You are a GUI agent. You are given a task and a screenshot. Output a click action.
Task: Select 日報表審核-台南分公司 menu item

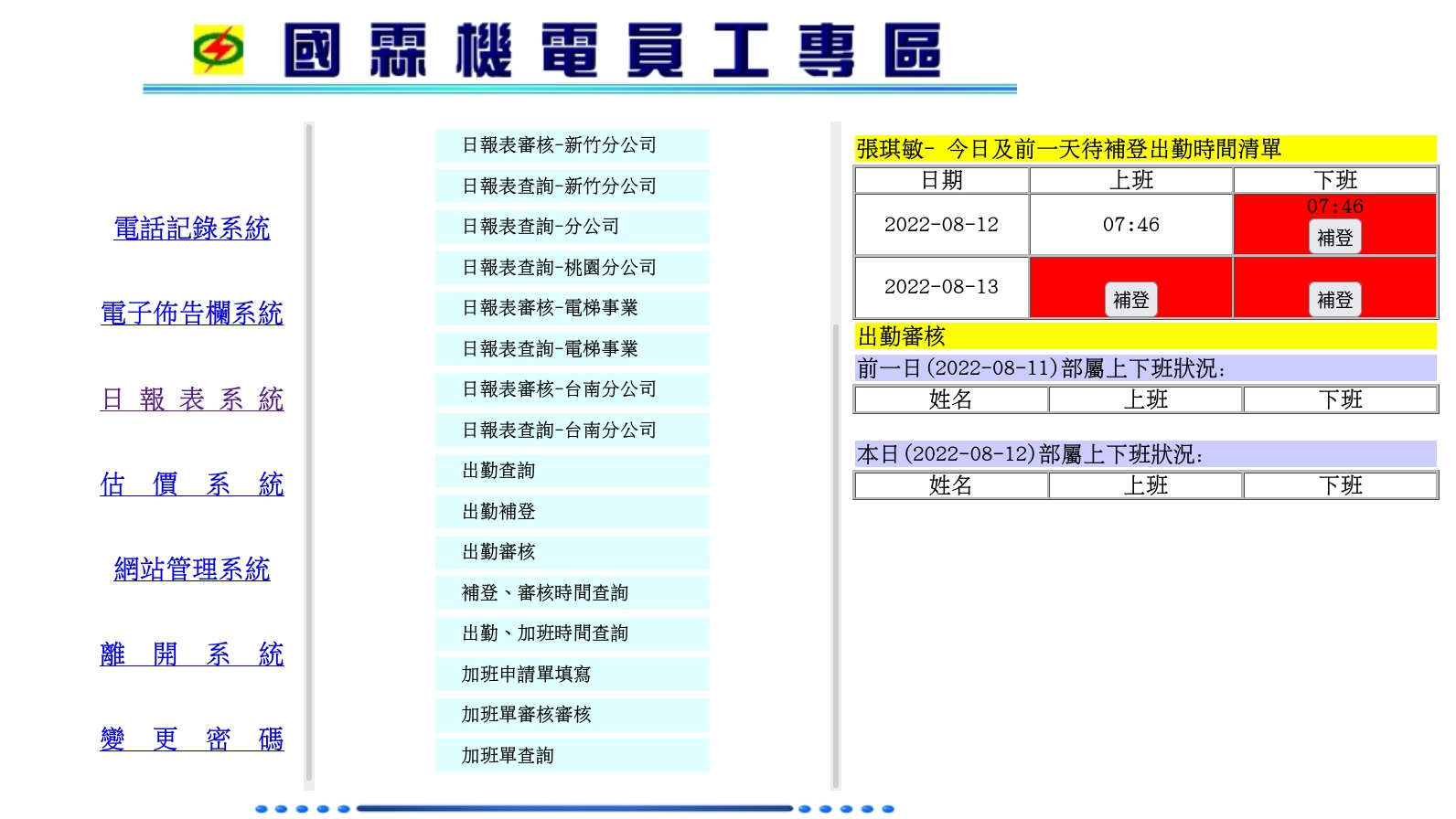[573, 389]
